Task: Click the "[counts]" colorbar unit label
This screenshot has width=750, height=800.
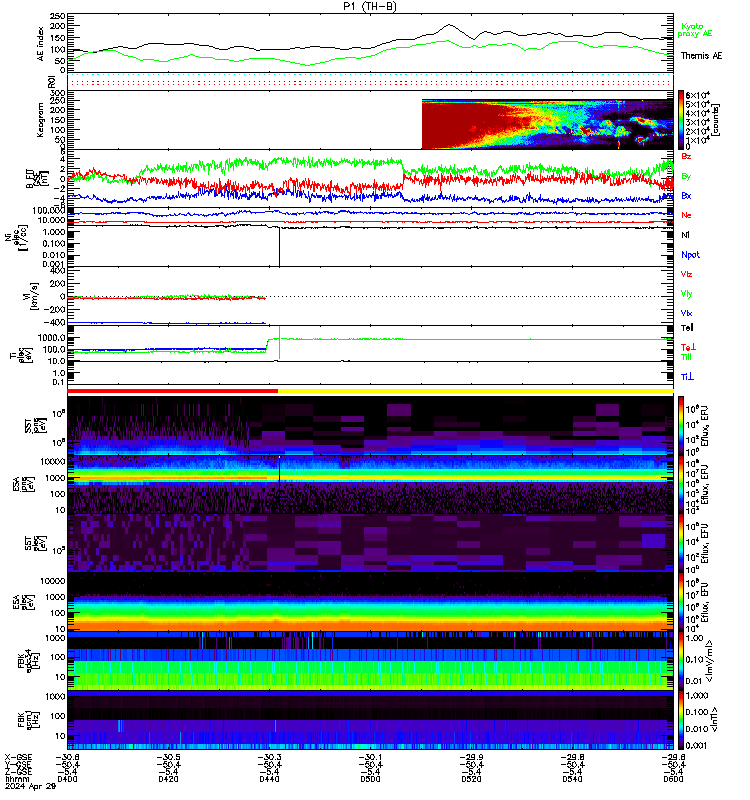Action: coord(716,120)
